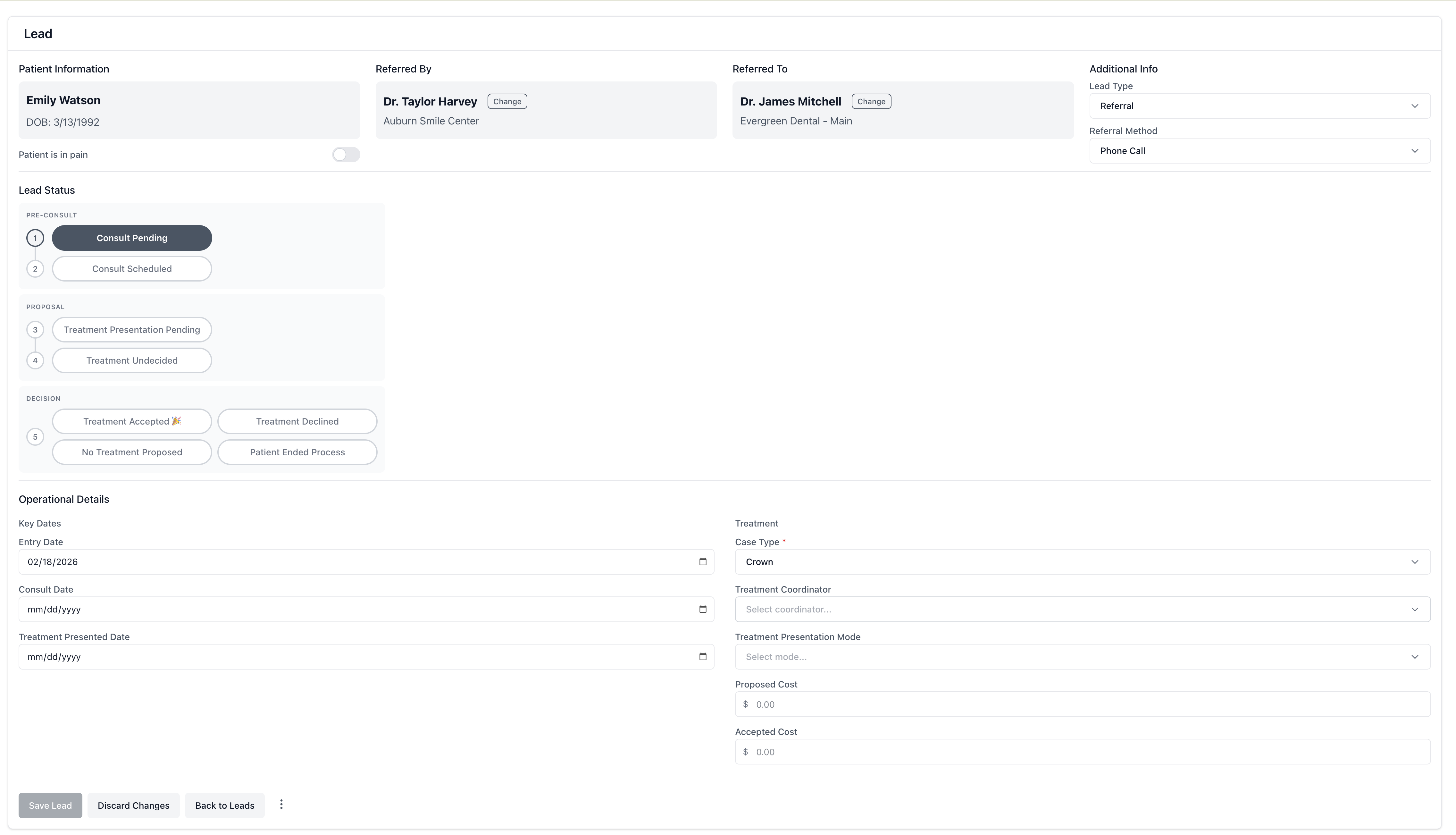Click Discard Changes
1456x835 pixels.
133,805
